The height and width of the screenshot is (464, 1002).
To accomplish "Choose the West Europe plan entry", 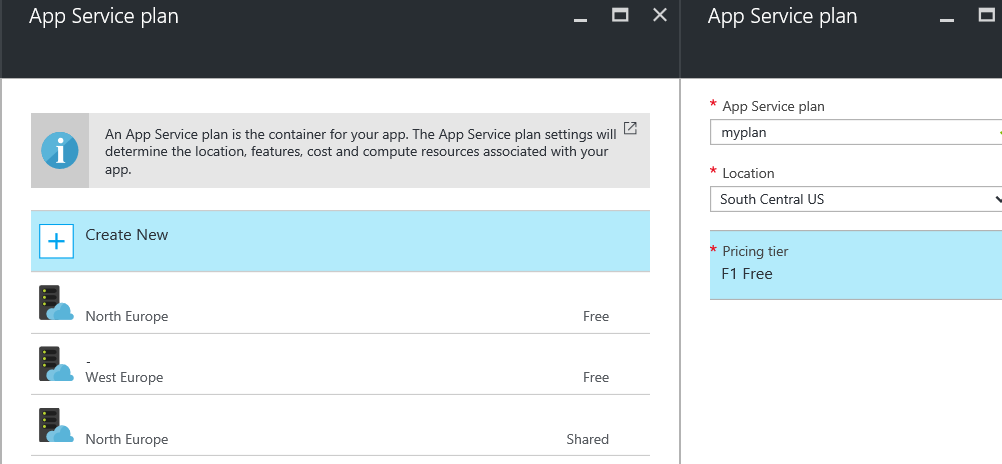I will tap(341, 364).
